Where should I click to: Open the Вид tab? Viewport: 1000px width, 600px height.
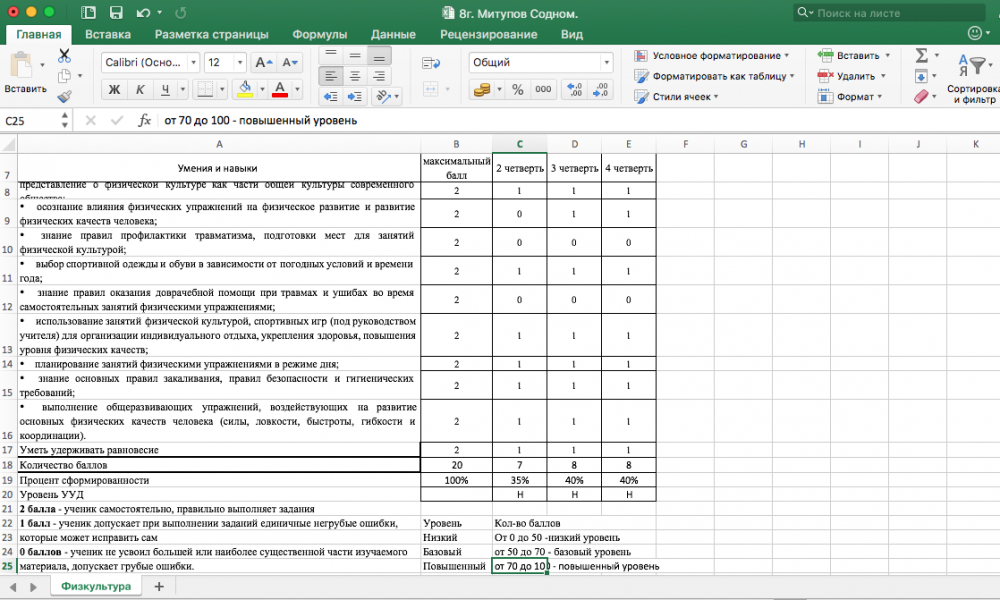(572, 34)
